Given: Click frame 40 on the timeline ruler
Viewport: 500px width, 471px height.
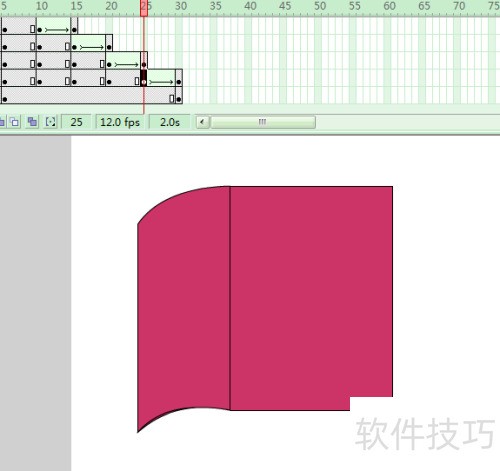Looking at the screenshot, I should pos(250,6).
